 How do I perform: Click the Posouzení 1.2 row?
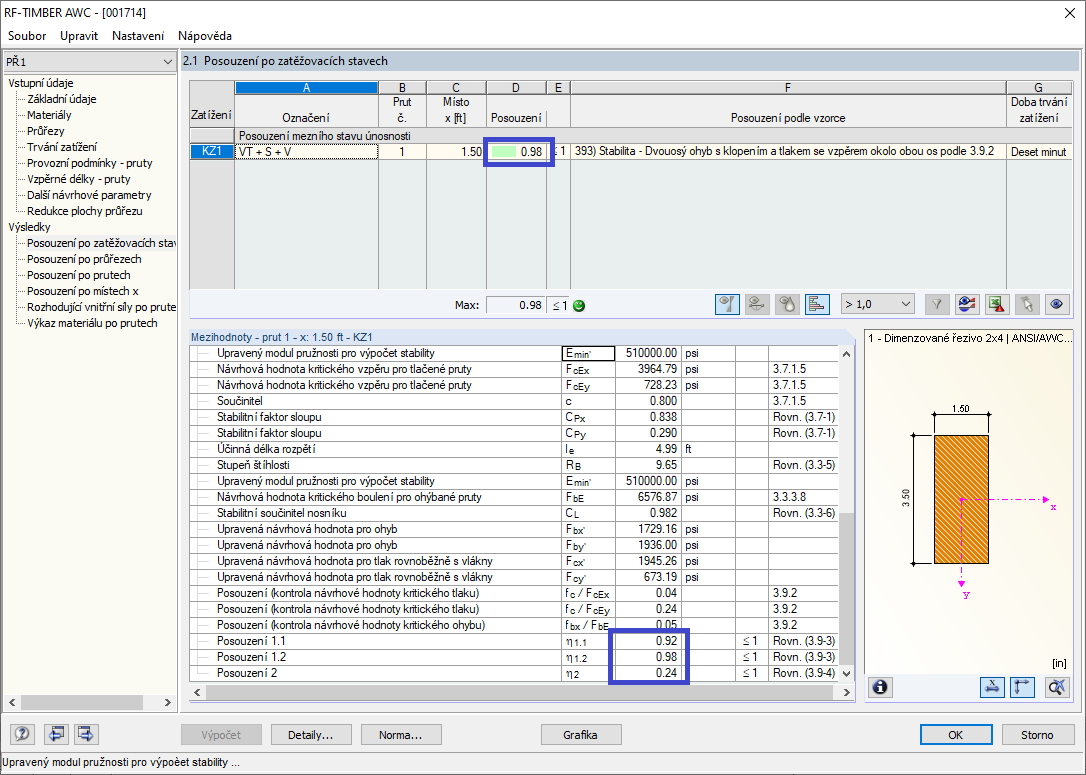[x=513, y=657]
